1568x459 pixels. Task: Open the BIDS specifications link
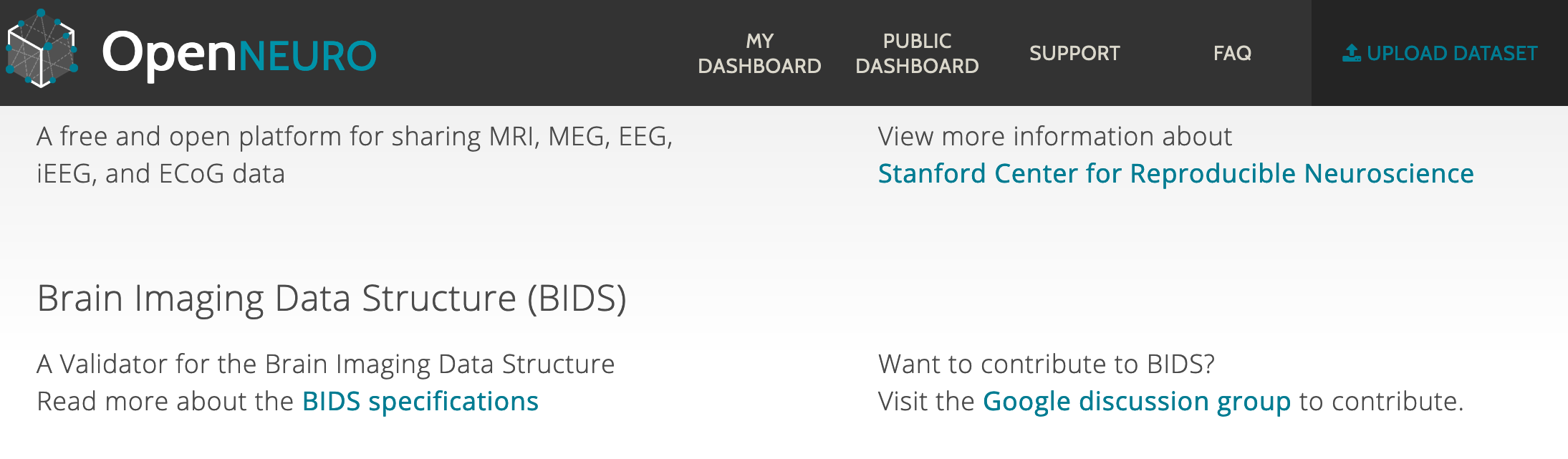coord(420,402)
